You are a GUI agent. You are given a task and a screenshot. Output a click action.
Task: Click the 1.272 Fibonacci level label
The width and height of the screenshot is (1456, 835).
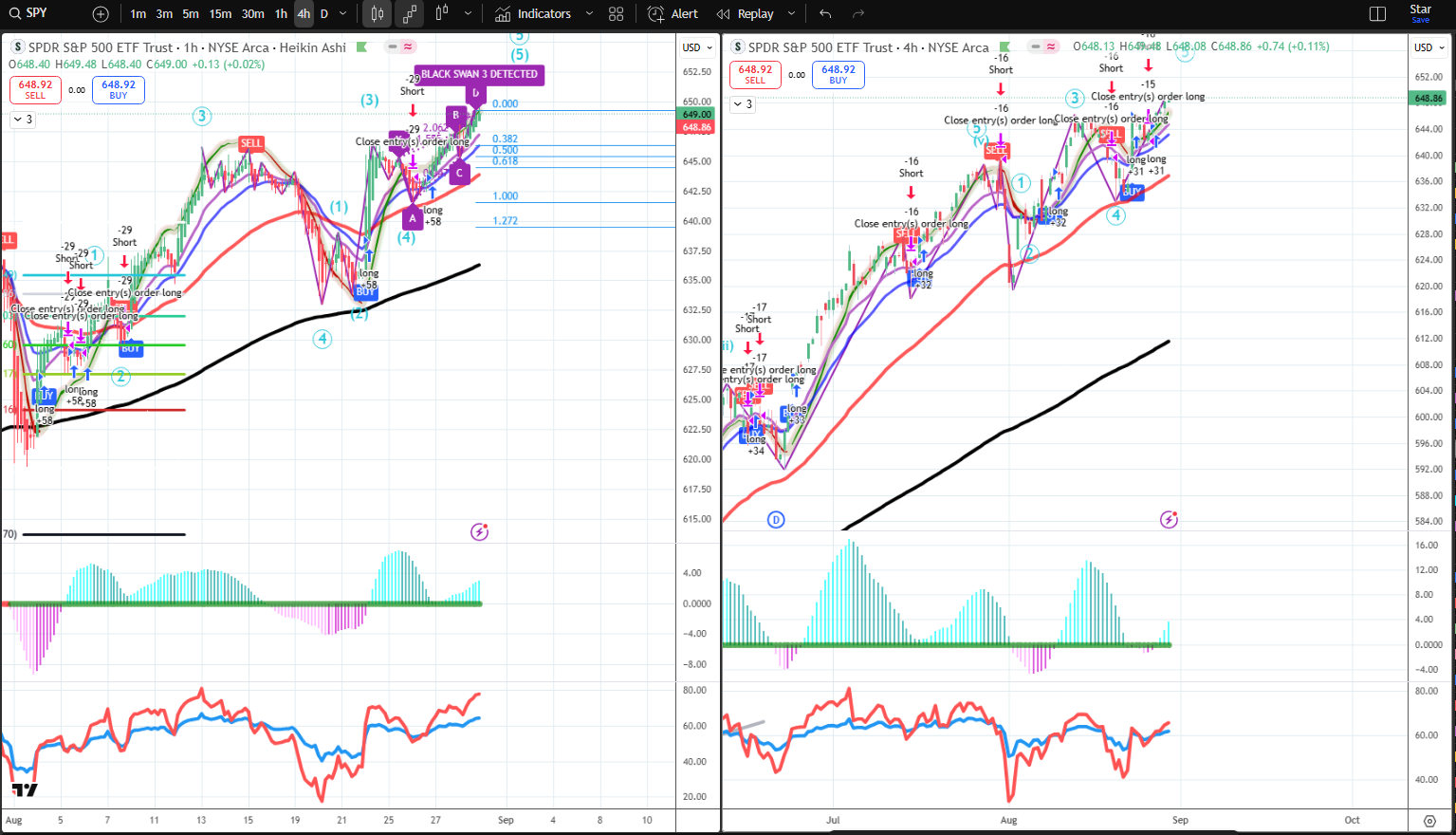506,221
